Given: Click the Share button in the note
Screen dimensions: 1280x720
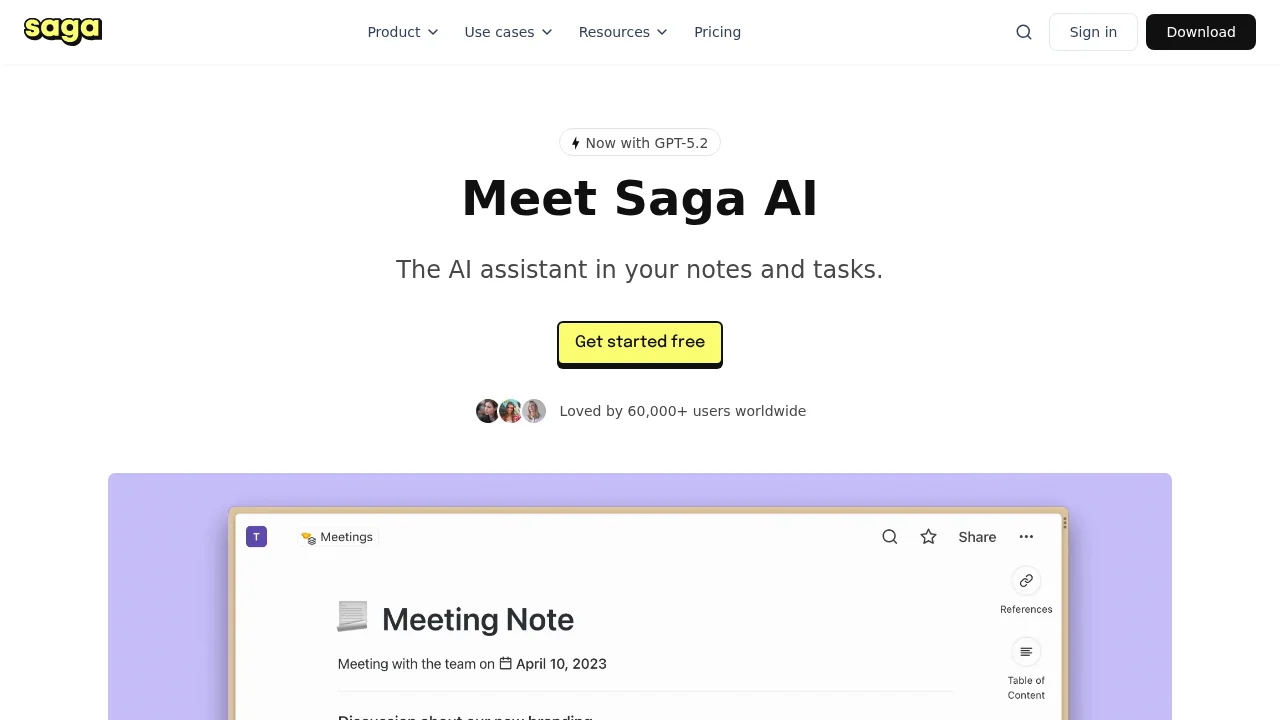Looking at the screenshot, I should pyautogui.click(x=977, y=537).
